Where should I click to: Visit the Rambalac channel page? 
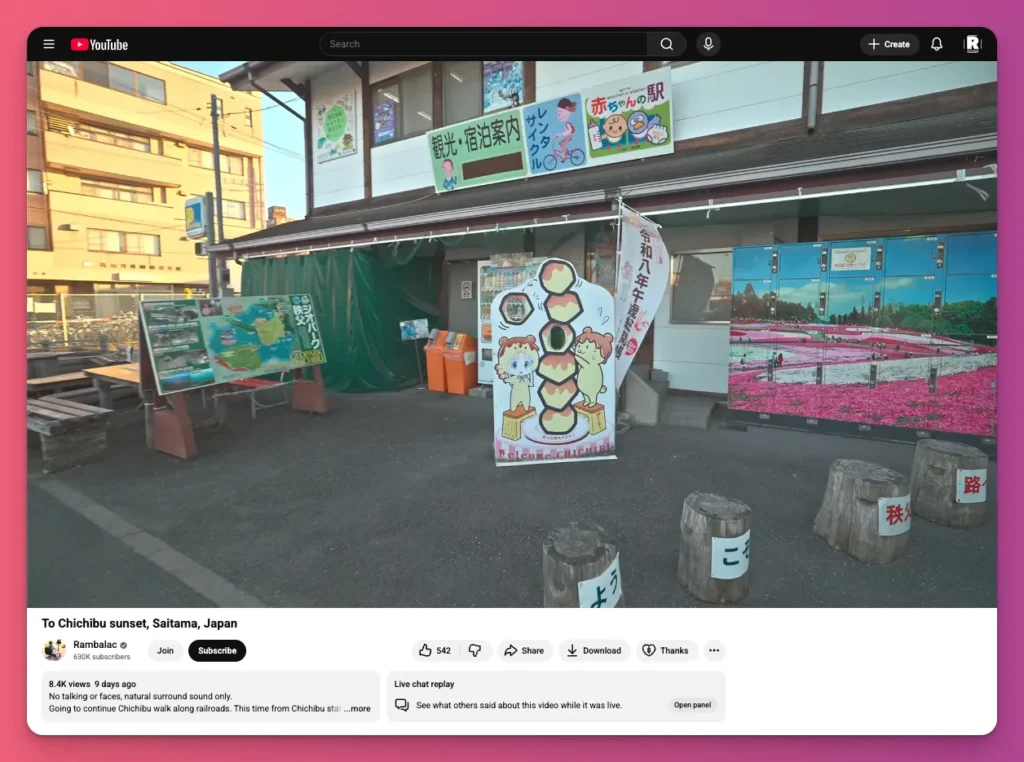96,644
